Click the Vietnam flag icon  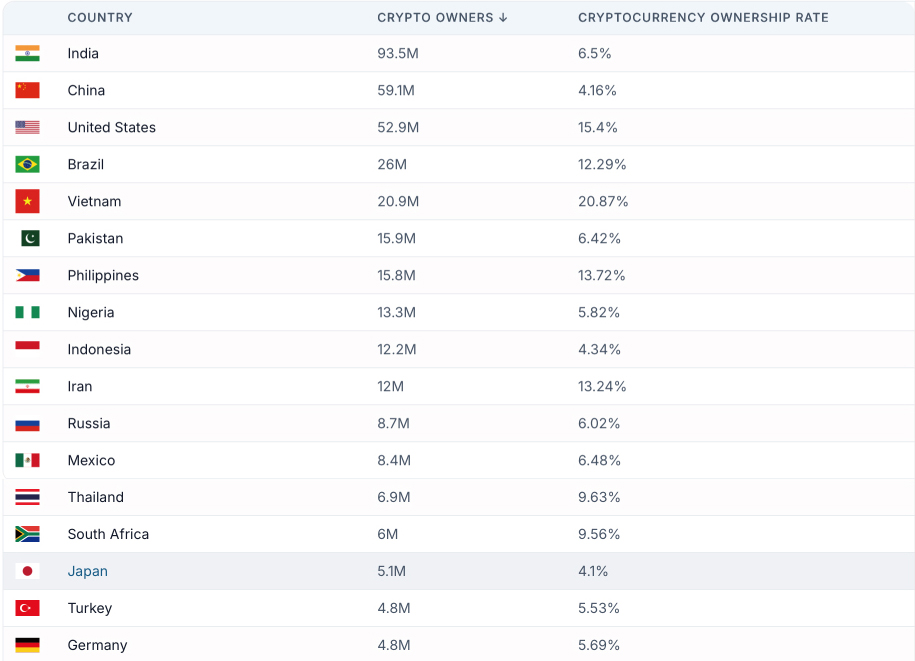click(27, 201)
